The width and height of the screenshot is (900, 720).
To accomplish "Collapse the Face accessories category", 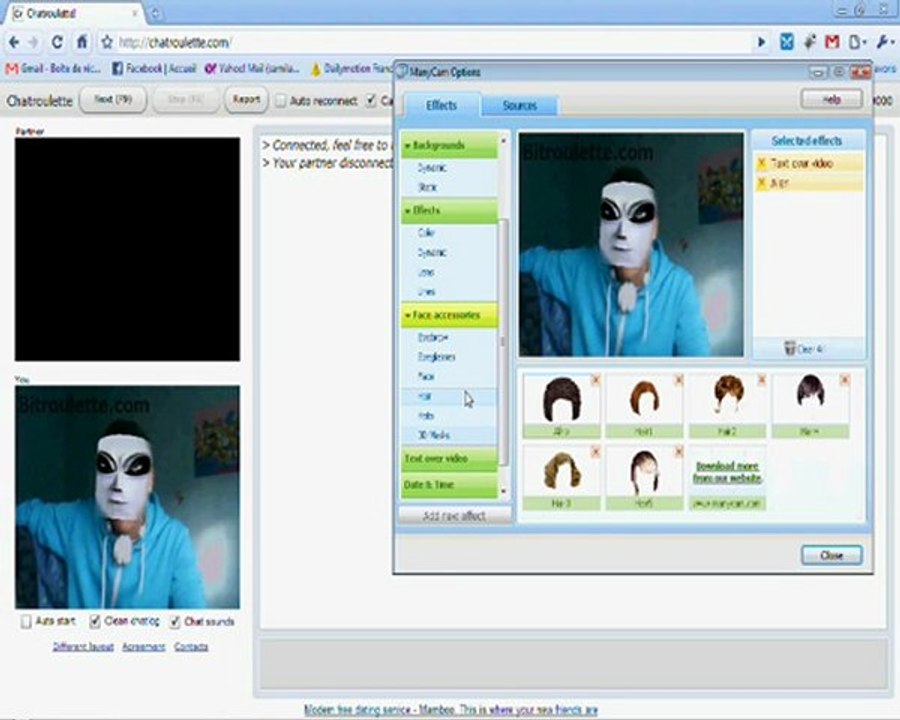I will tap(449, 315).
